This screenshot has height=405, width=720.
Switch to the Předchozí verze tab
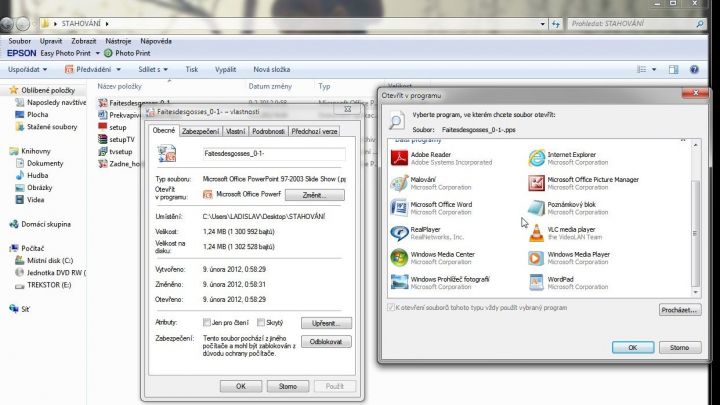[314, 131]
